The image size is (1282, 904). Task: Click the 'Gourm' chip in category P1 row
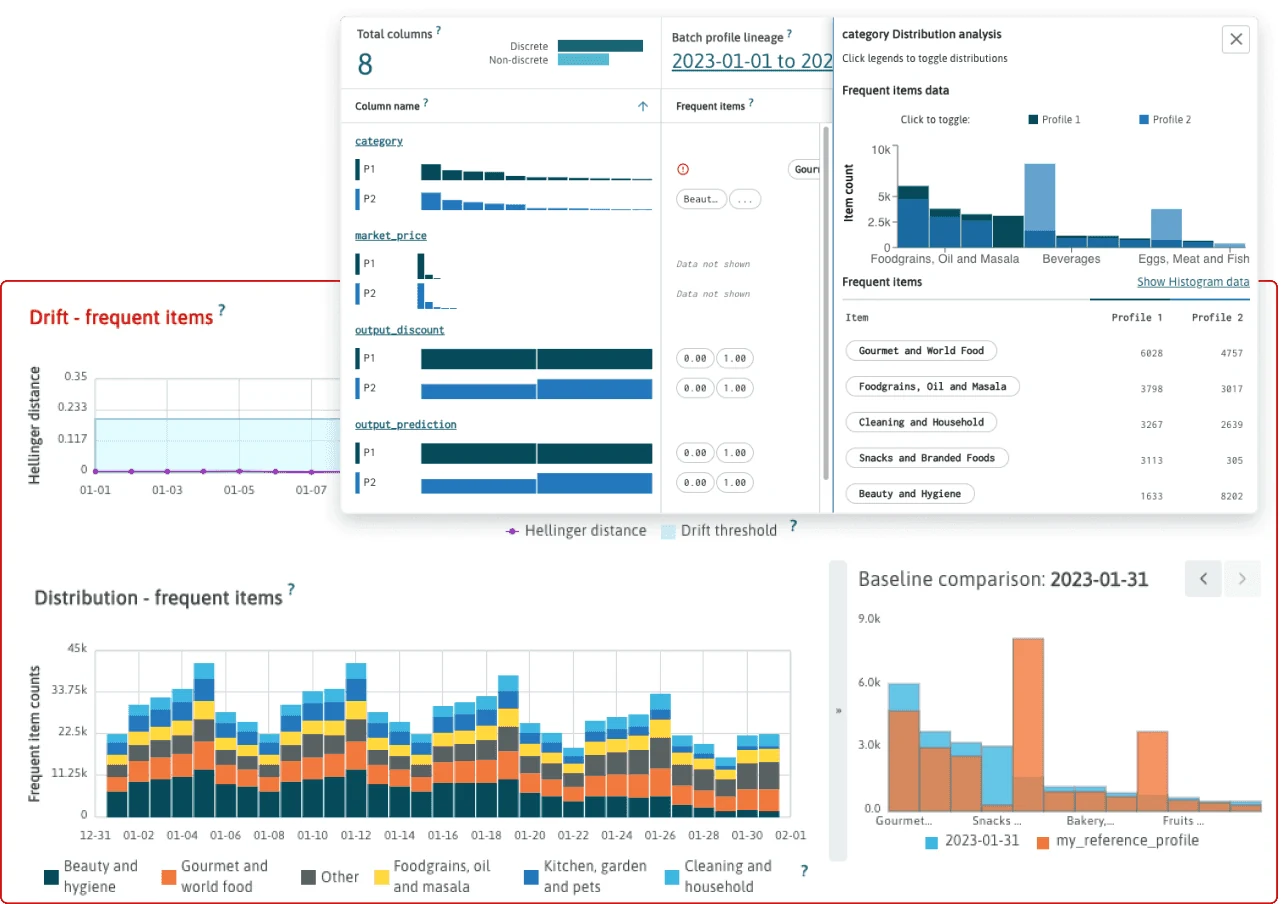(806, 169)
